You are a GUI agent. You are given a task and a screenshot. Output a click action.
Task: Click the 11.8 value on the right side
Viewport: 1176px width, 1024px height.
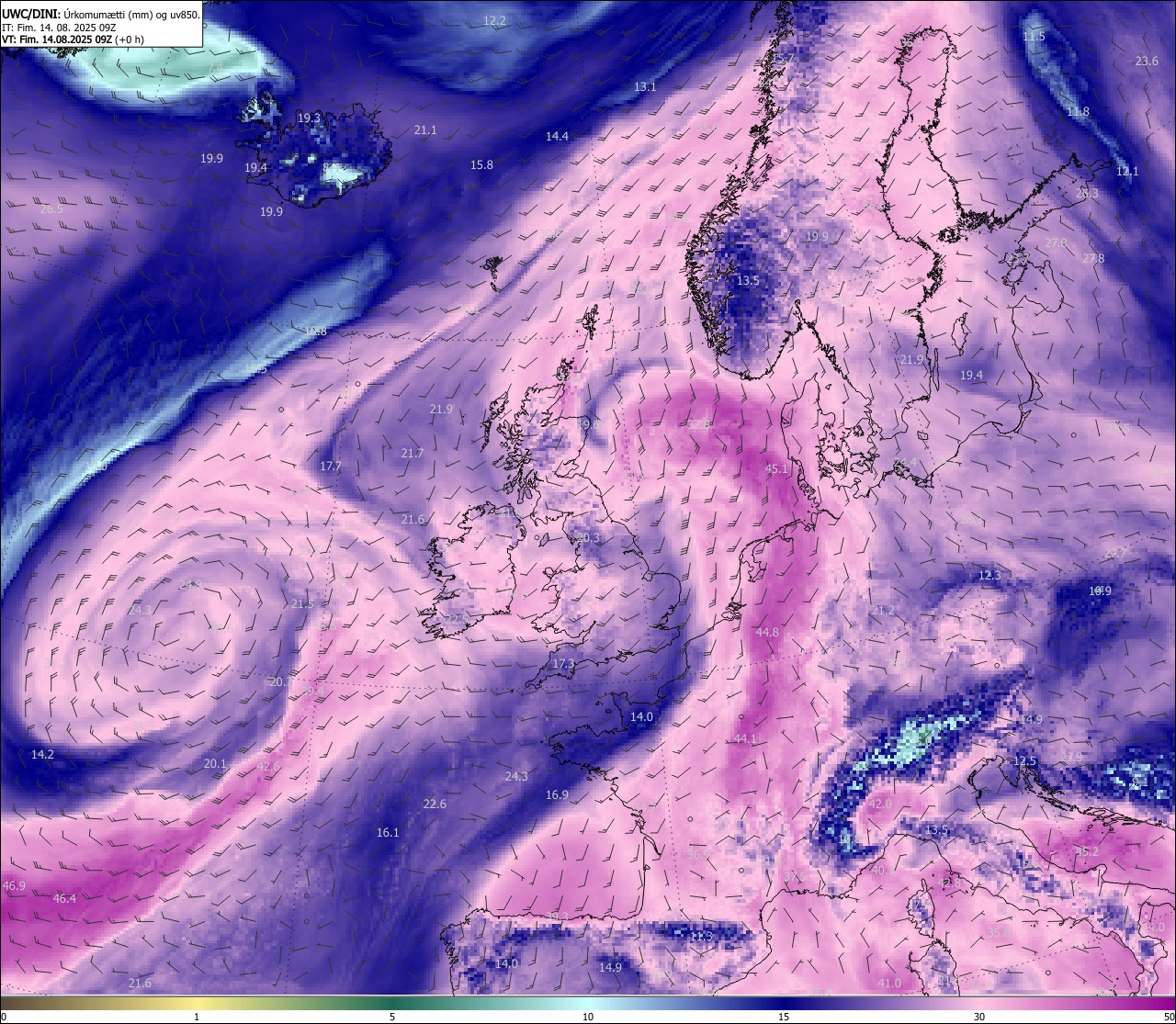[x=1078, y=111]
